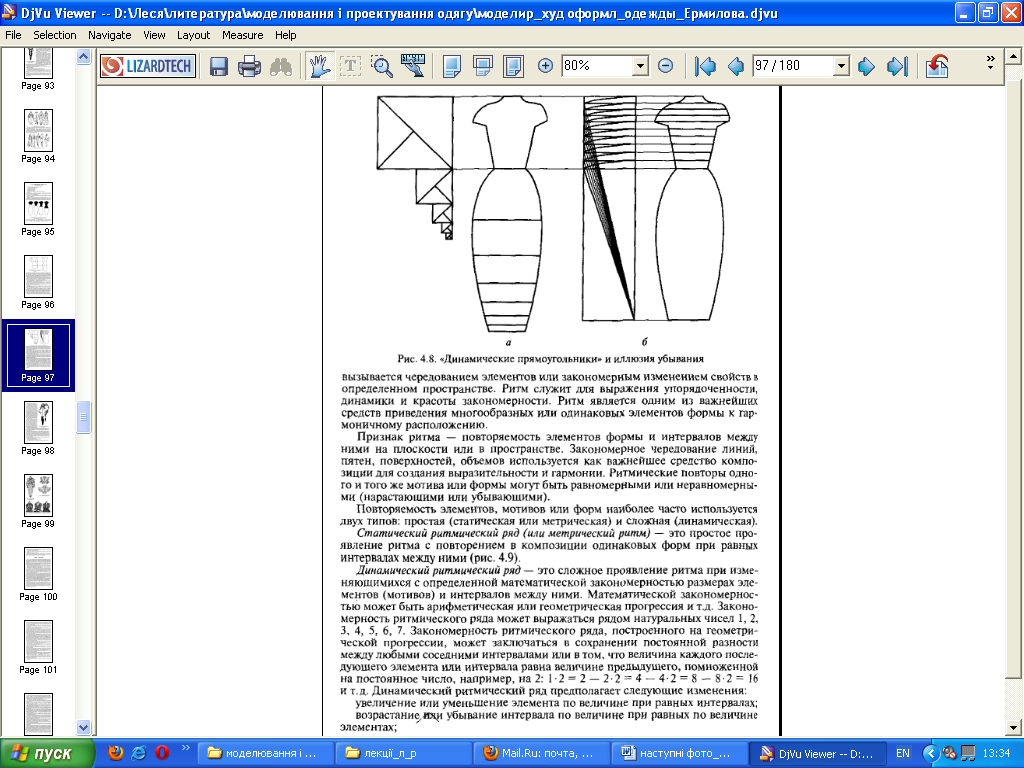Launch Opera from quick launch
The height and width of the screenshot is (768, 1024).
[x=162, y=753]
